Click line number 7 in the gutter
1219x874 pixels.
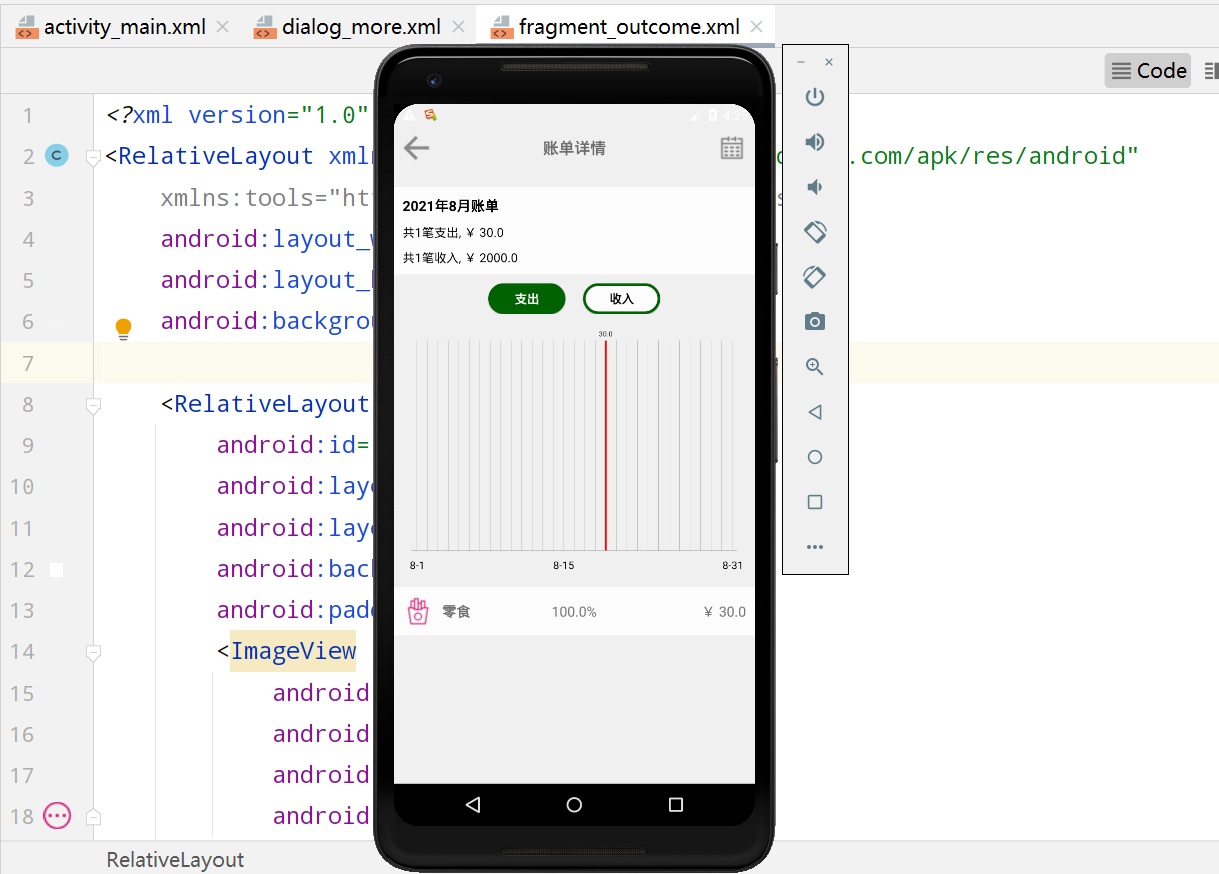pos(28,363)
